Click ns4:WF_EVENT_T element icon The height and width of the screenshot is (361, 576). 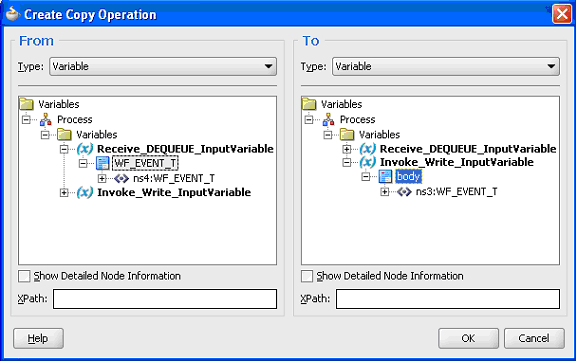point(122,178)
